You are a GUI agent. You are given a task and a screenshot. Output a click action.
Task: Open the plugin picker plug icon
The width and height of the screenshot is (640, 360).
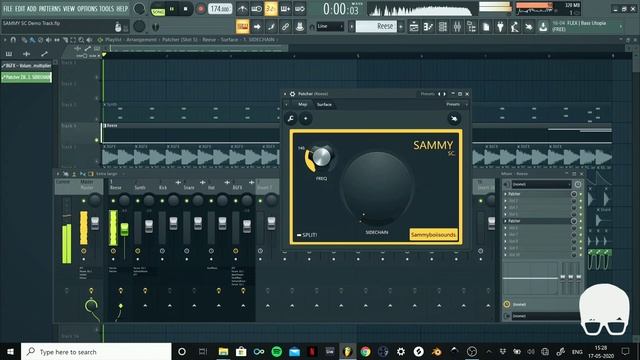[x=500, y=27]
